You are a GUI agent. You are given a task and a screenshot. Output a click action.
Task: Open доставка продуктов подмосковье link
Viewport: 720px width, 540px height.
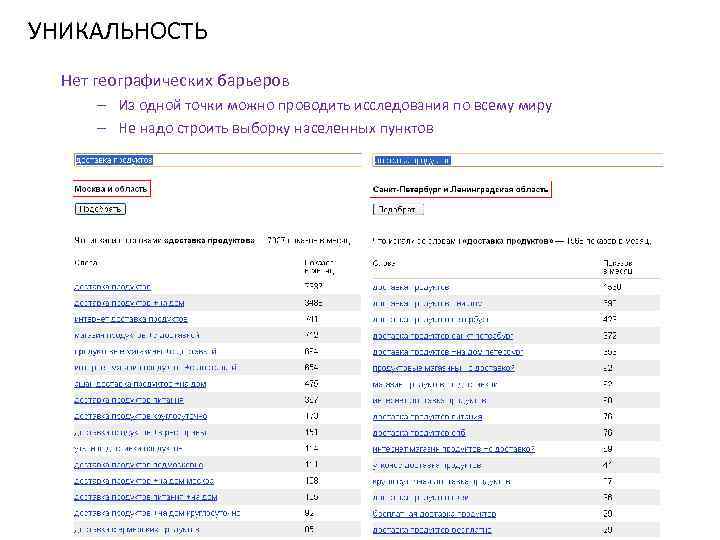point(138,464)
